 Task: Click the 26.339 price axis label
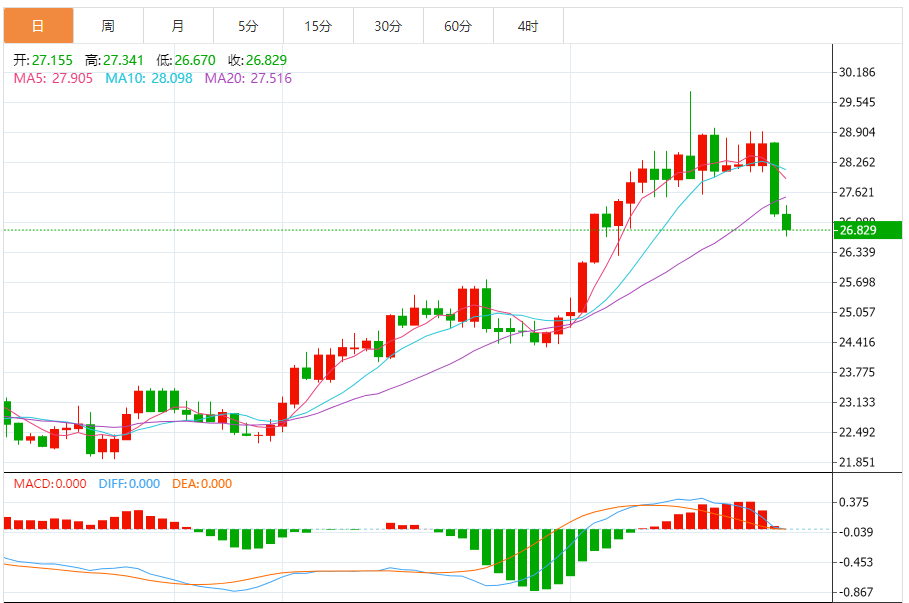click(x=857, y=252)
